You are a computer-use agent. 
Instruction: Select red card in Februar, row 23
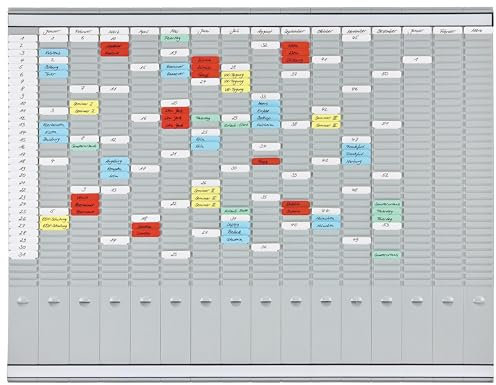point(85,197)
